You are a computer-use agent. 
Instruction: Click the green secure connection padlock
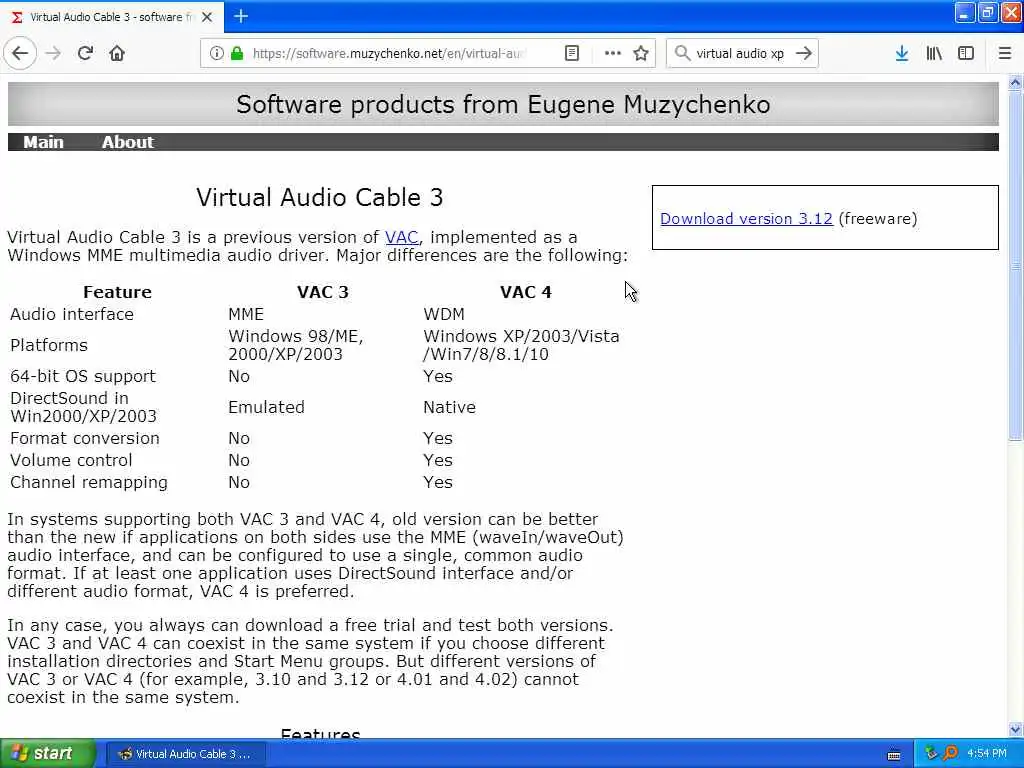pyautogui.click(x=236, y=53)
